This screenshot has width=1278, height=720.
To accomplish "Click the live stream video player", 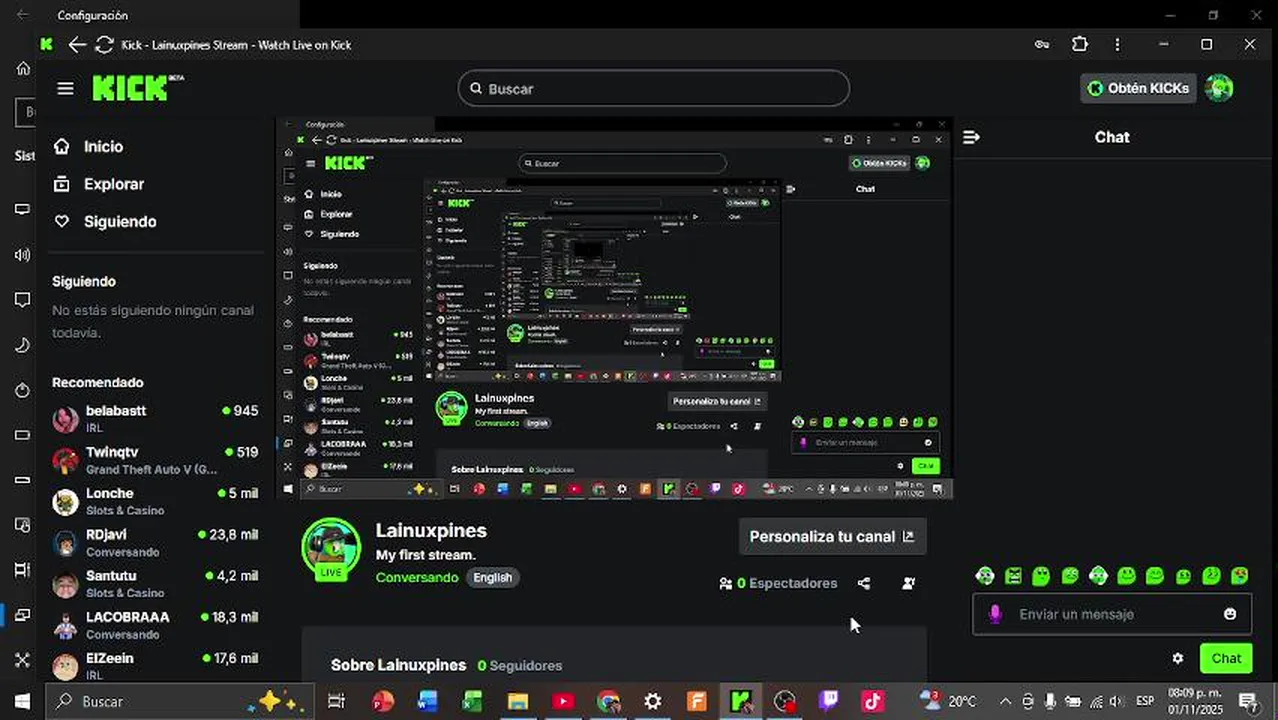I will pyautogui.click(x=614, y=308).
